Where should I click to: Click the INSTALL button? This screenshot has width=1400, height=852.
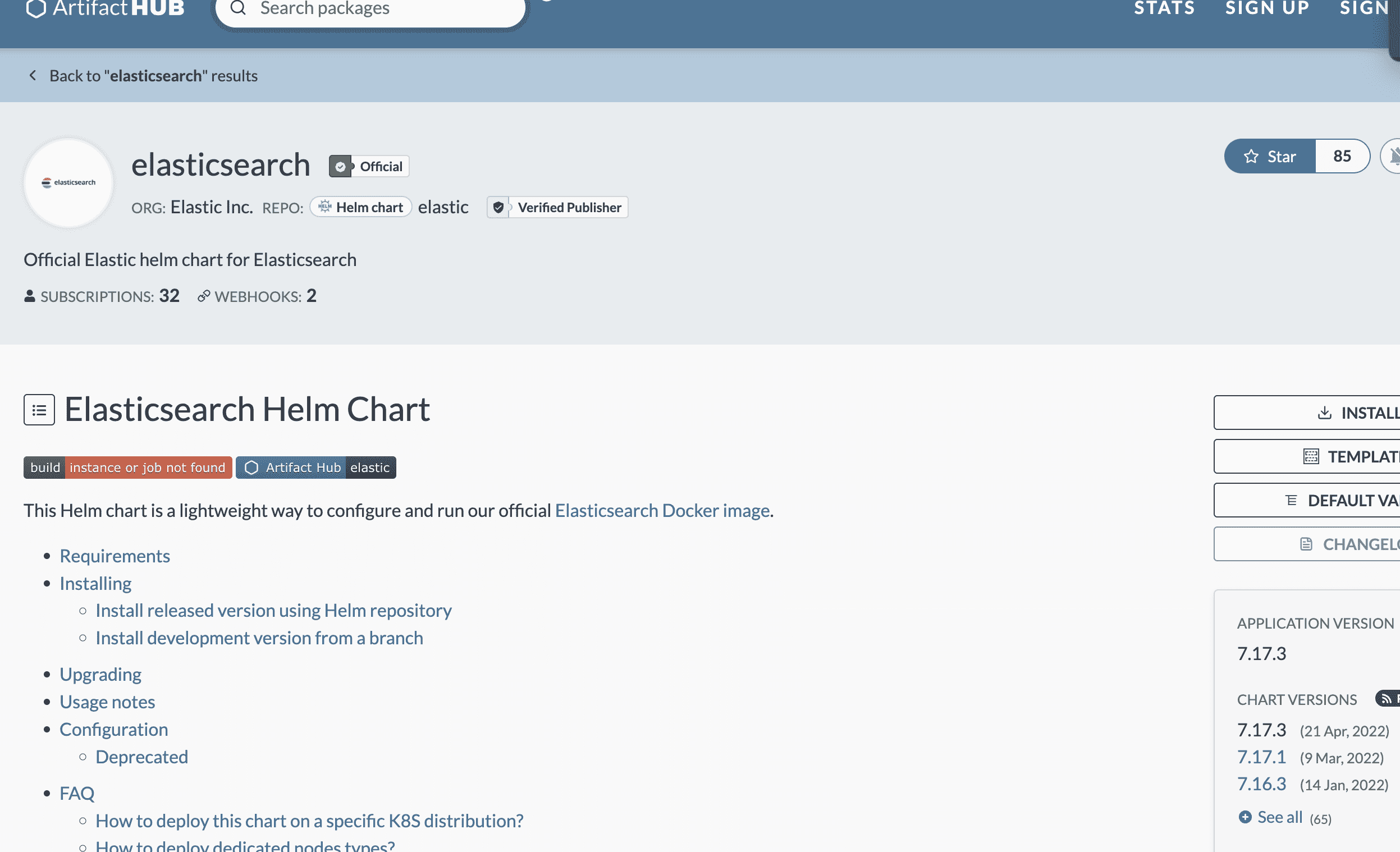click(x=1307, y=413)
